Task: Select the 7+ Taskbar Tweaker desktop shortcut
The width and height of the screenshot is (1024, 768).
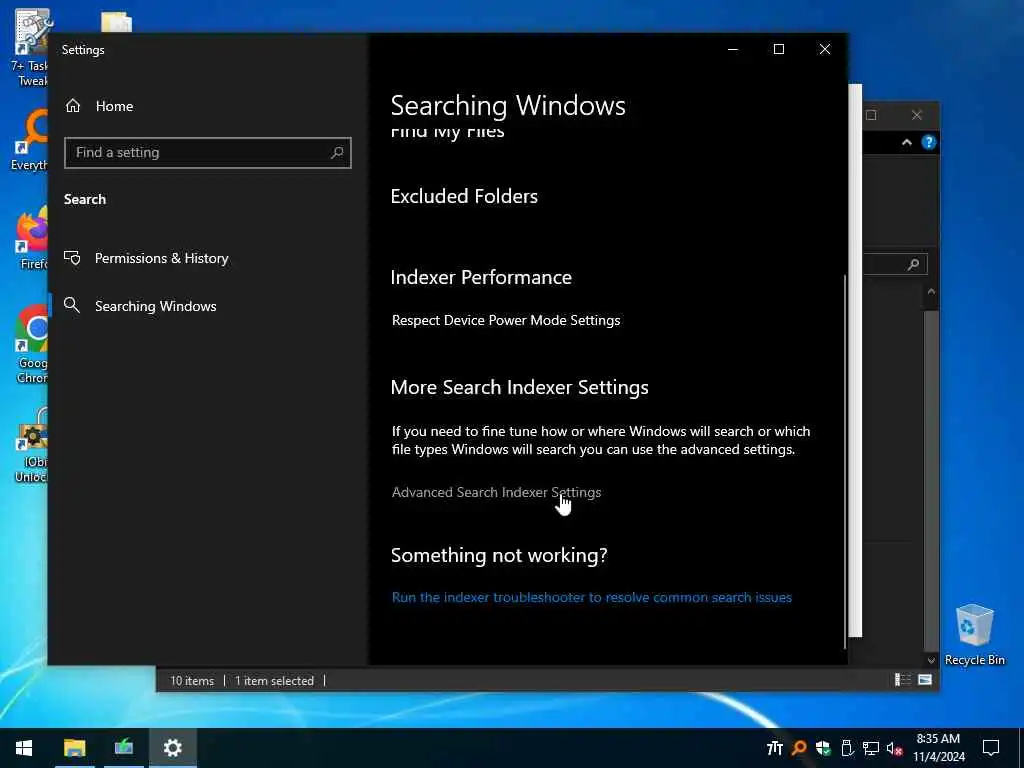Action: (x=30, y=48)
